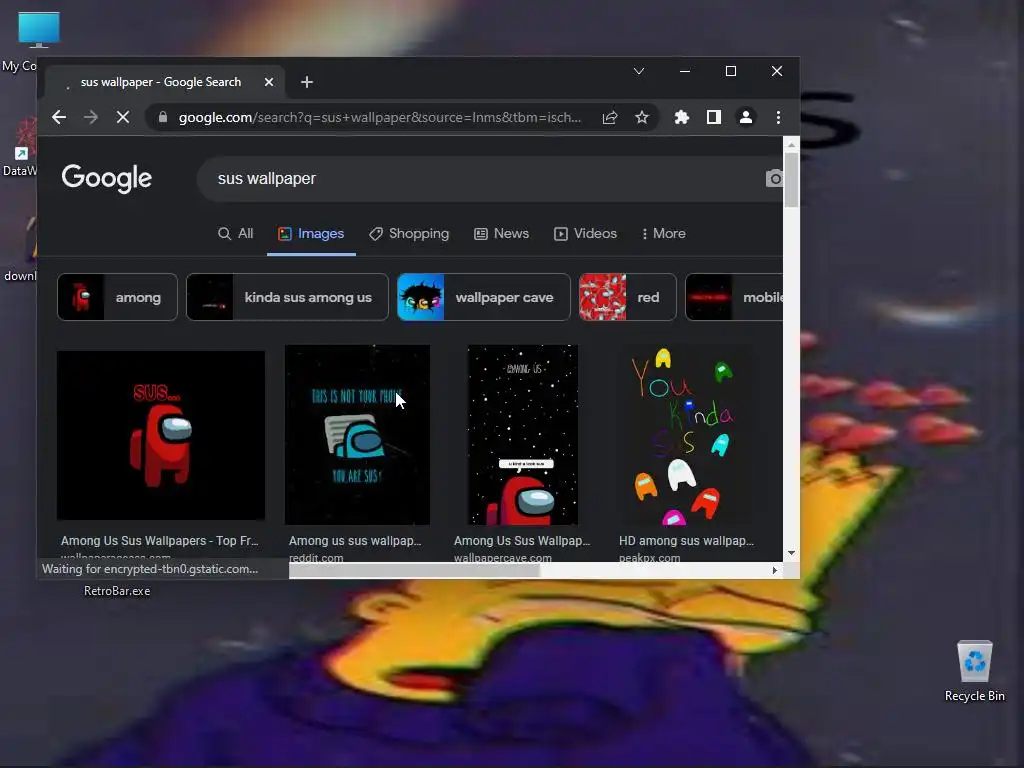The image size is (1024, 768).
Task: Click the vertical scrollbar up arrow
Action: 792,144
